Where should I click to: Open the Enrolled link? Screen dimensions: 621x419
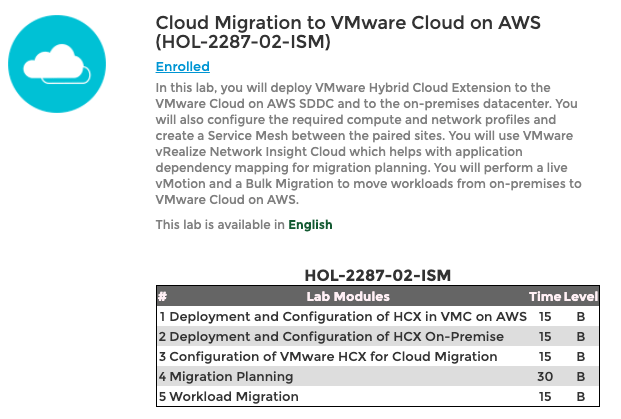point(182,67)
